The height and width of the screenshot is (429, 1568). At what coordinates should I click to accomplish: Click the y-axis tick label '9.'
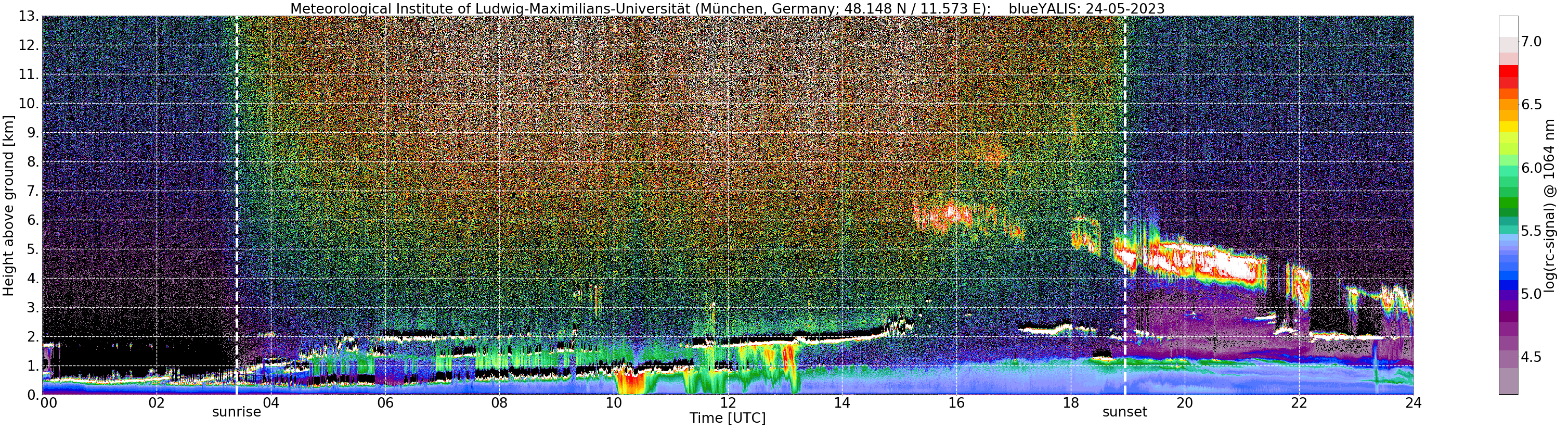point(33,133)
